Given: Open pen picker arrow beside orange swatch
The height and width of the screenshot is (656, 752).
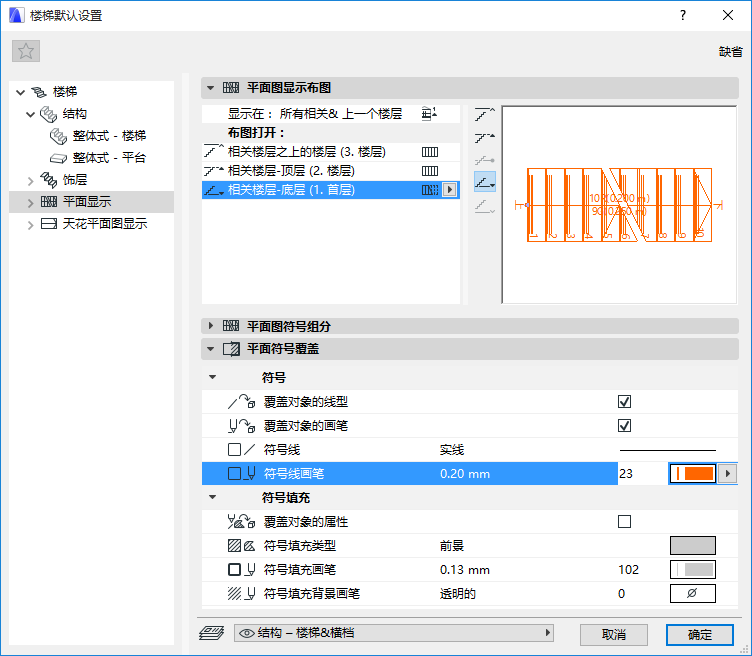Looking at the screenshot, I should point(728,473).
